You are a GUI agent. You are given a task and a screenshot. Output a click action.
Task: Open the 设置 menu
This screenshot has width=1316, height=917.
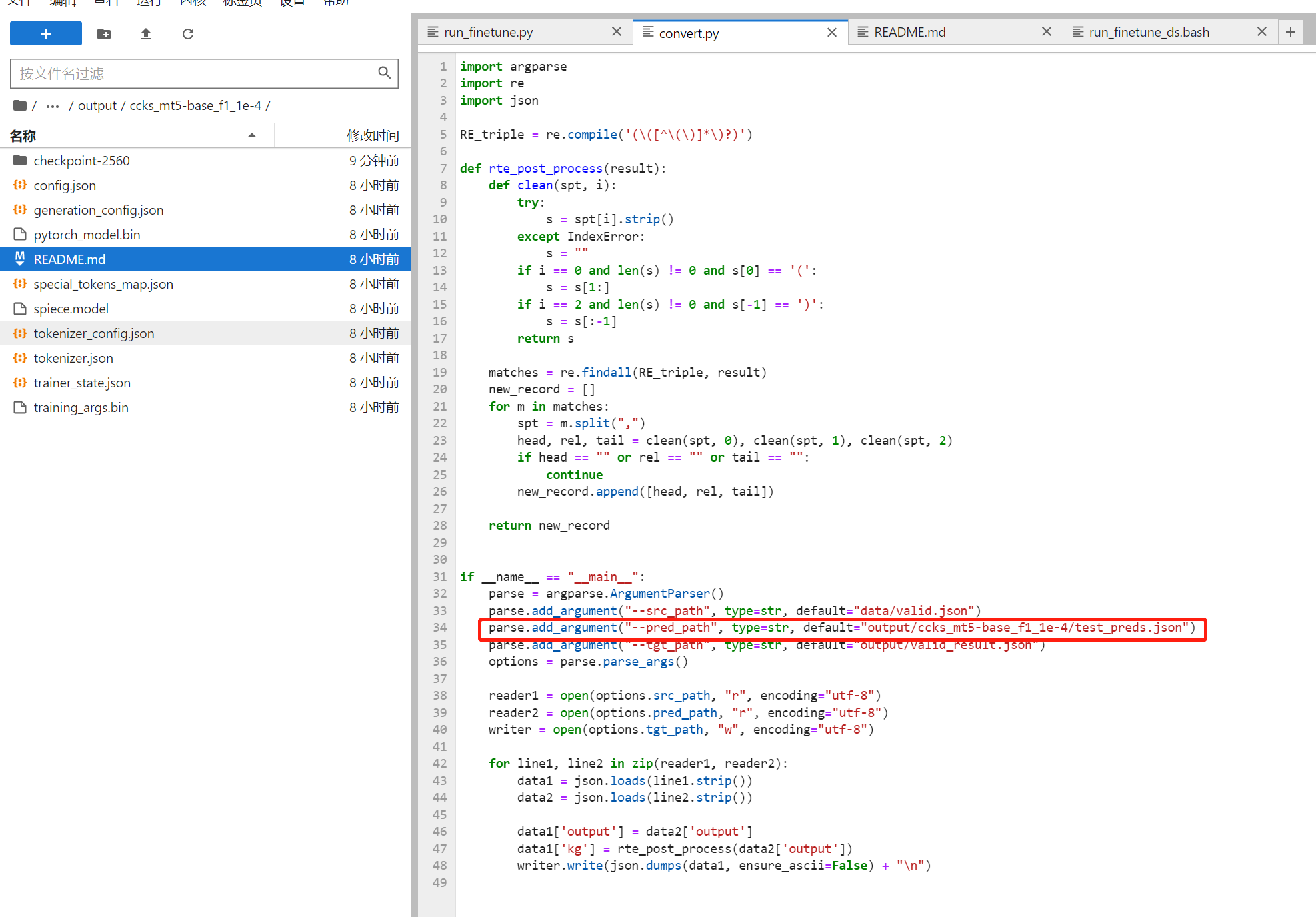[x=291, y=3]
